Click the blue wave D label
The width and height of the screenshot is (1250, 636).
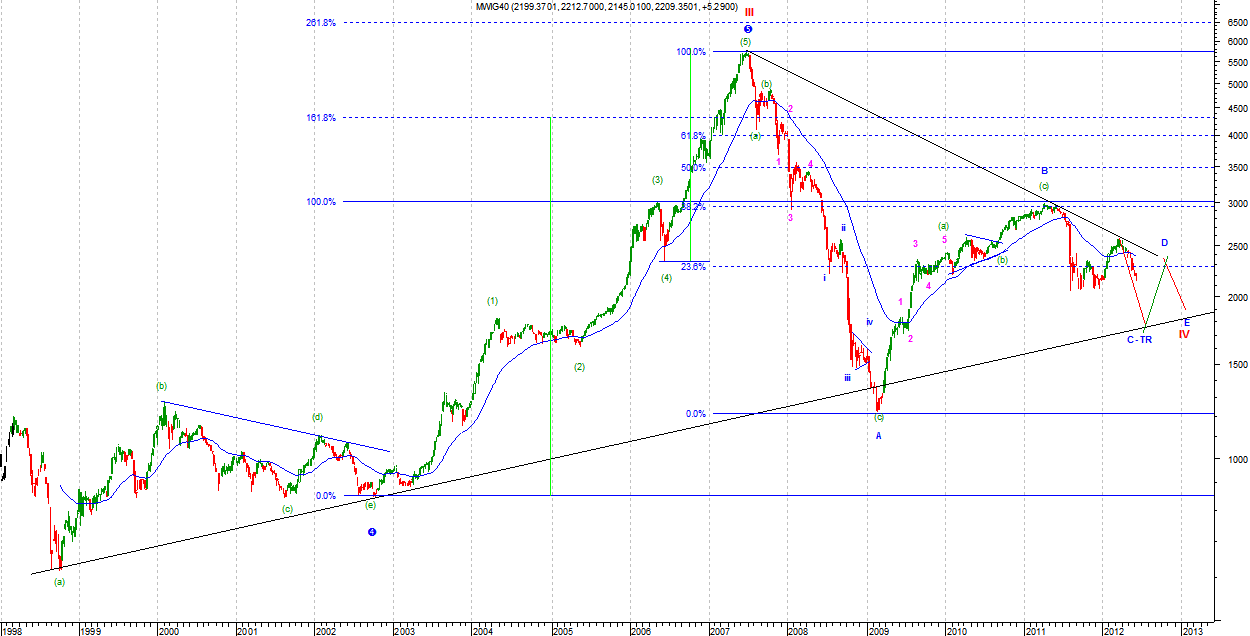[x=1164, y=243]
